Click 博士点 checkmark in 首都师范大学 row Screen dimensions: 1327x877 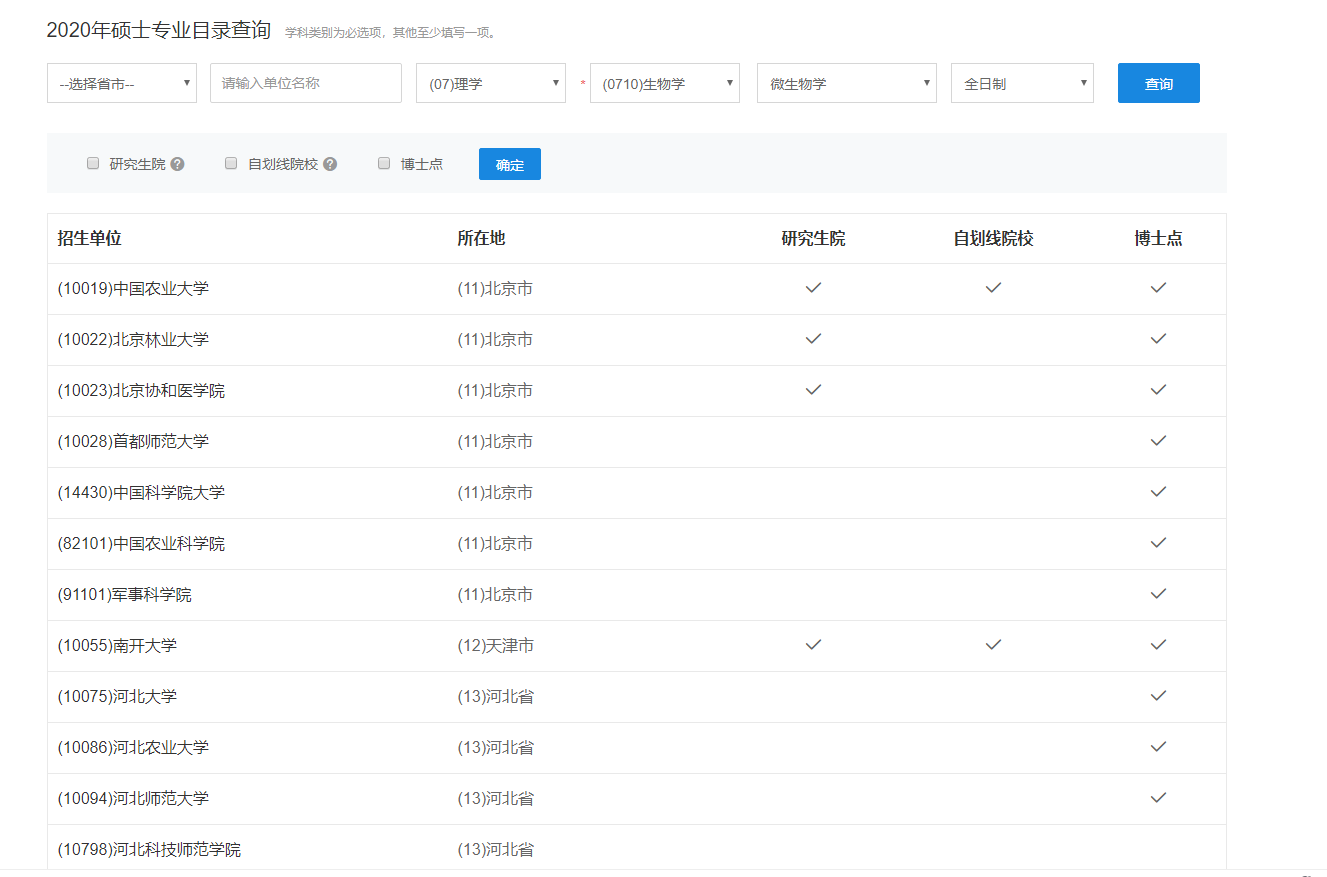(1158, 441)
